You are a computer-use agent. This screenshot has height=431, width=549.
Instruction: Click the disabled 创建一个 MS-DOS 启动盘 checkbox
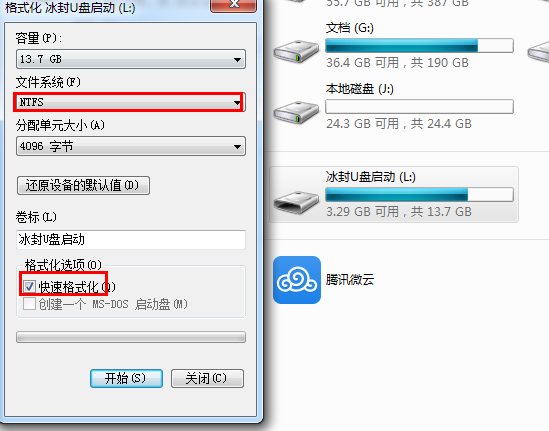pos(29,304)
